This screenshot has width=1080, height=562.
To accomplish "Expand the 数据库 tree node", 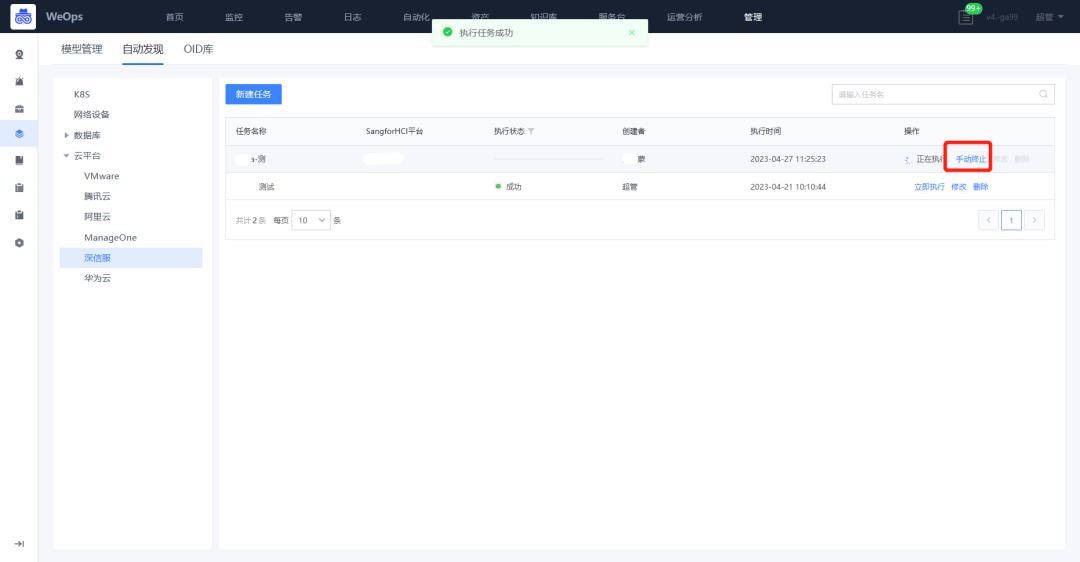I will [66, 135].
